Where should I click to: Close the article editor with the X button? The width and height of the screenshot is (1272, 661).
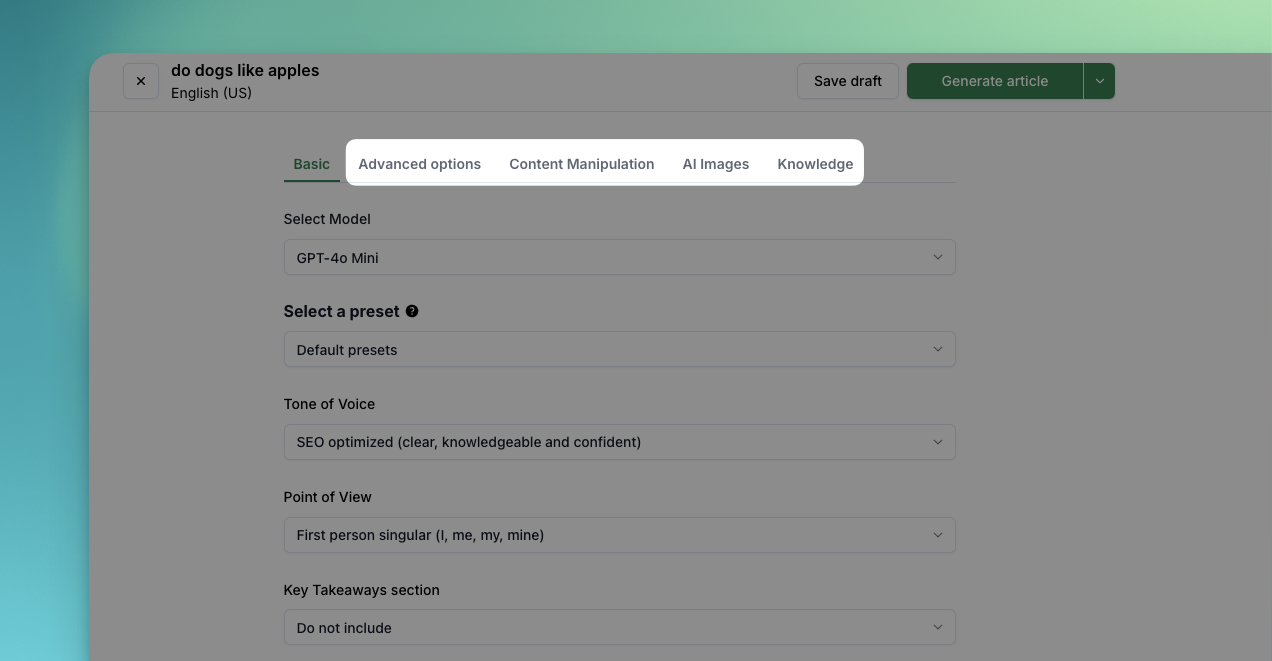pos(141,81)
